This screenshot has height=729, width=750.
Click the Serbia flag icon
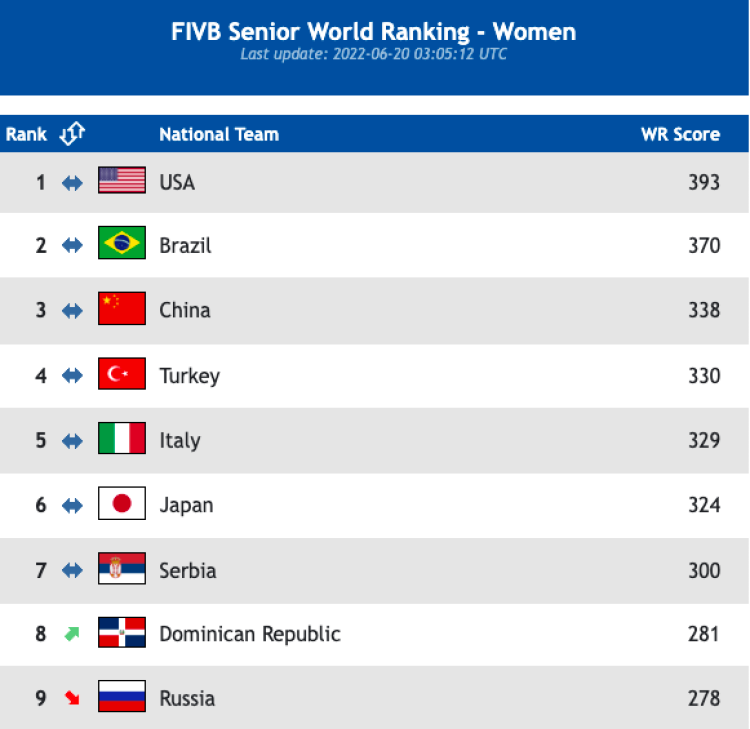(x=122, y=568)
